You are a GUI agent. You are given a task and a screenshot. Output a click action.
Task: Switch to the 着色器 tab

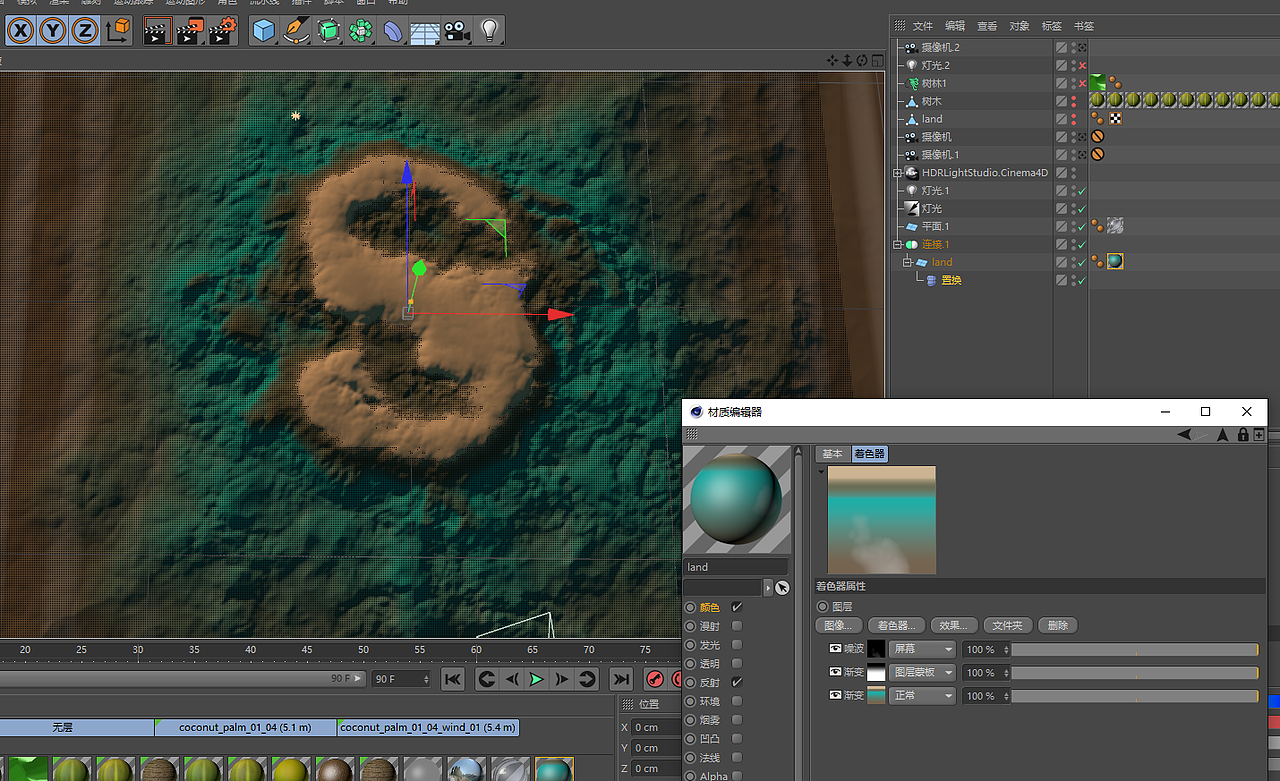click(x=869, y=454)
